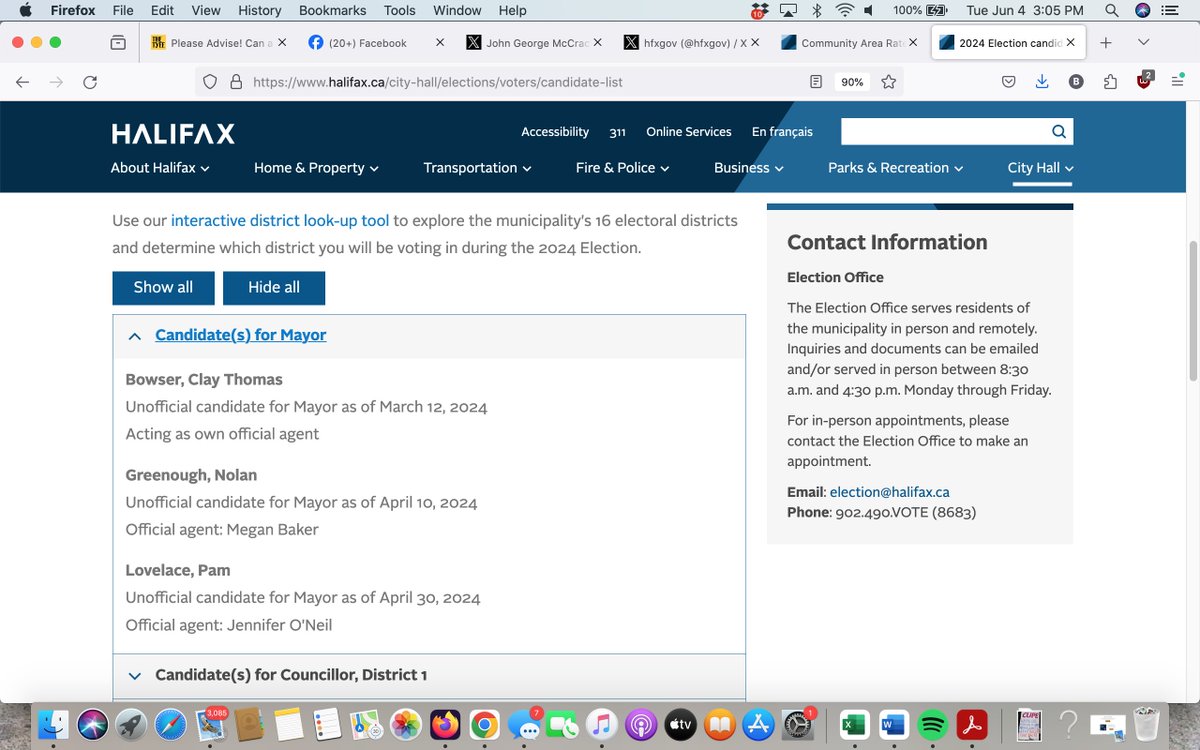Switch to the Community Area Rate tab
The height and width of the screenshot is (750, 1200).
pyautogui.click(x=848, y=43)
